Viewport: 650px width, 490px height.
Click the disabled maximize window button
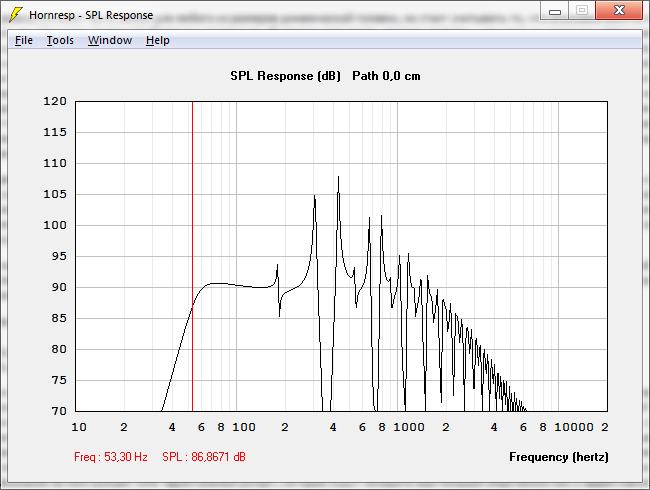[x=582, y=10]
